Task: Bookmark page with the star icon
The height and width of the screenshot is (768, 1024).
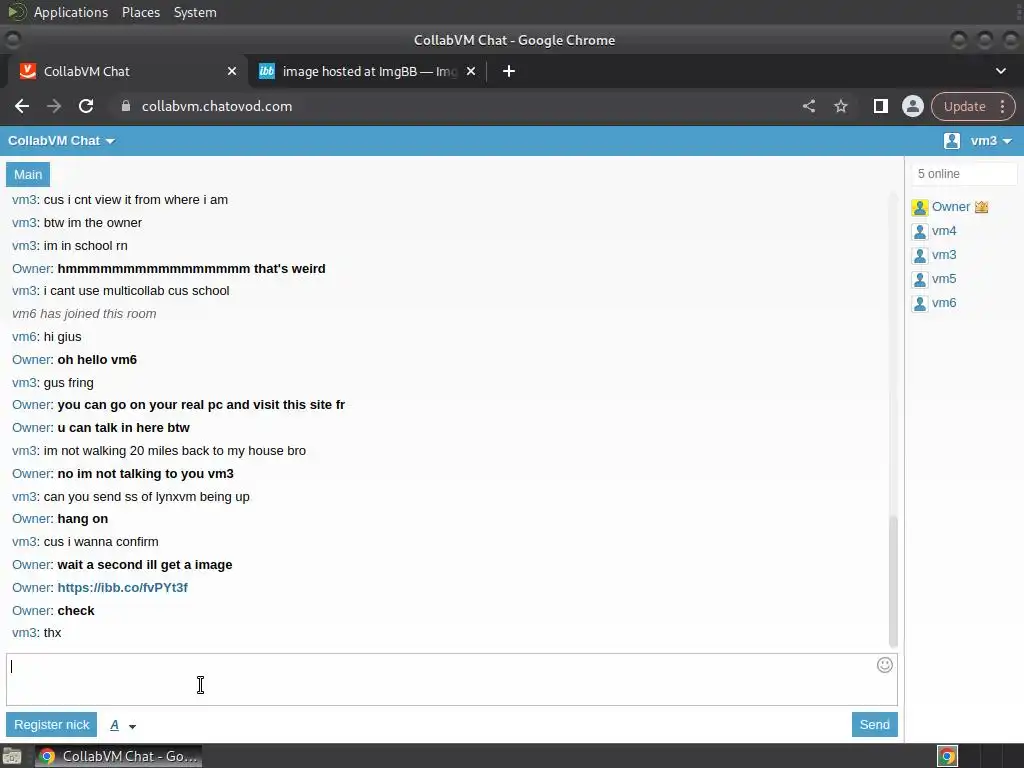Action: pos(840,106)
